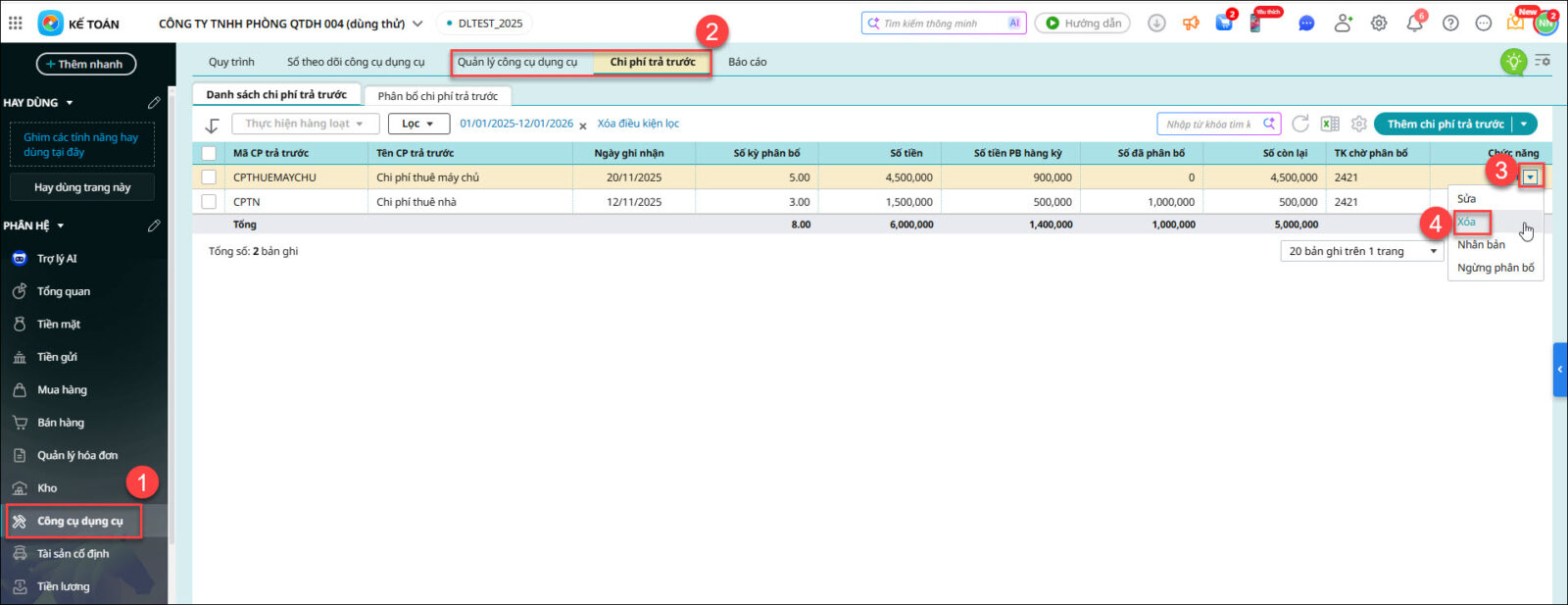Click the green lightbulb suggestion icon
The width and height of the screenshot is (1568, 605).
pos(1514,62)
